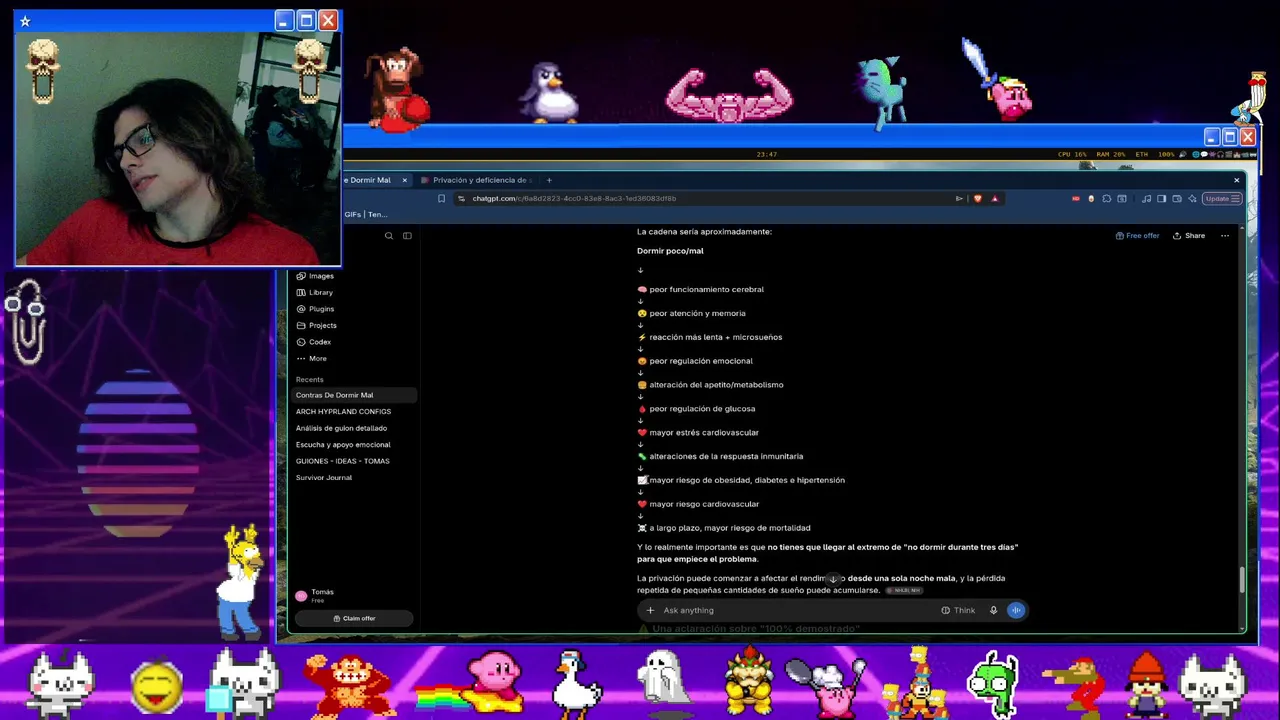Open Images in the ChatGPT sidebar
1280x720 pixels.
coord(315,276)
